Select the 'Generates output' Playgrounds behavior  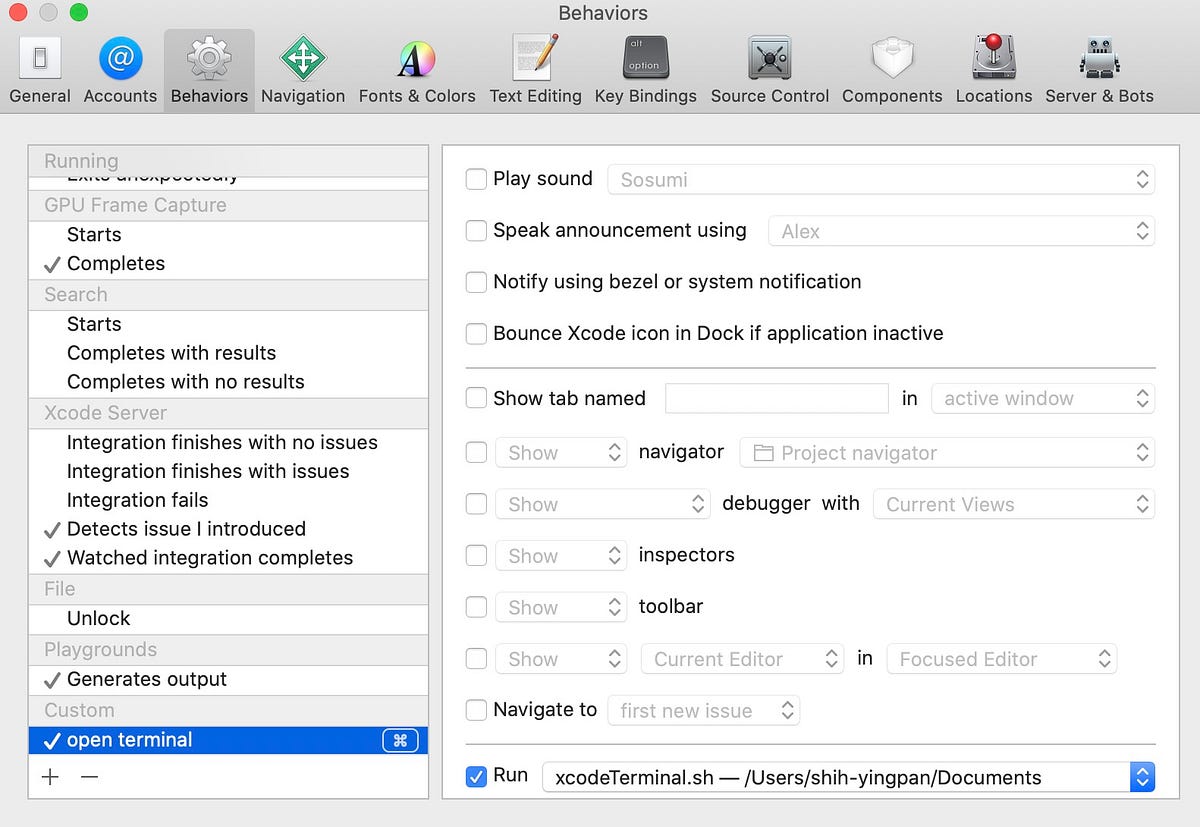click(x=145, y=680)
